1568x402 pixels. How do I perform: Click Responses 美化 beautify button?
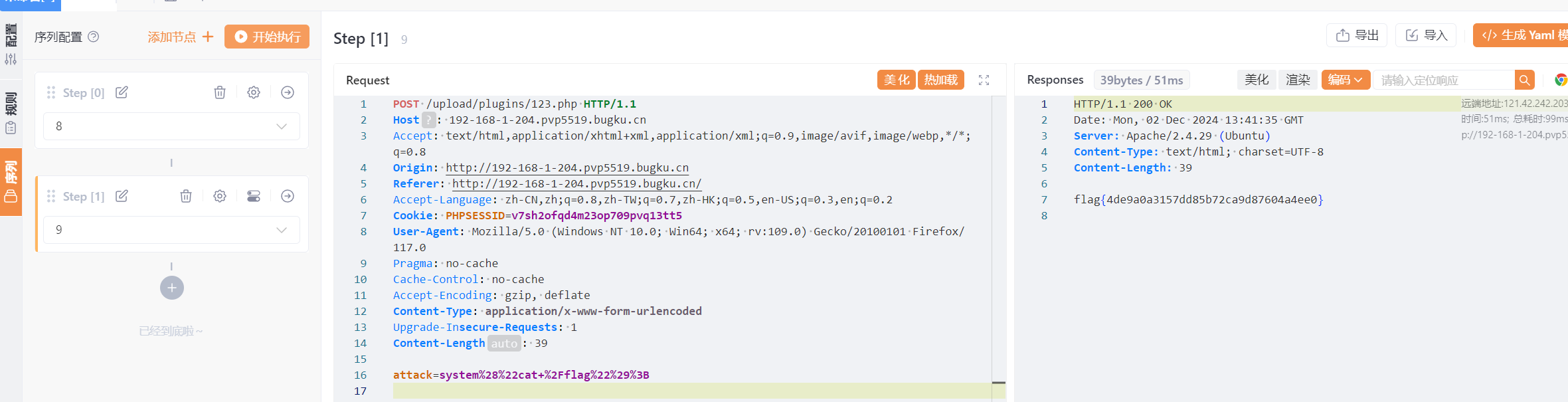1257,80
